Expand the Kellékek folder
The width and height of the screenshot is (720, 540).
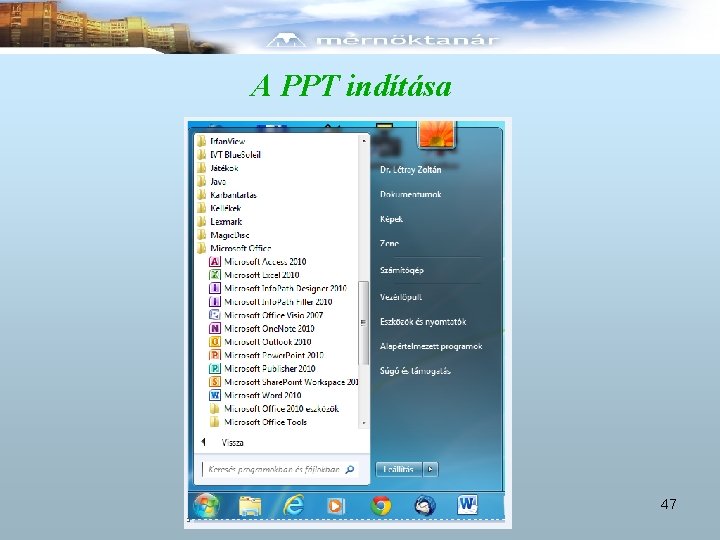coord(219,208)
